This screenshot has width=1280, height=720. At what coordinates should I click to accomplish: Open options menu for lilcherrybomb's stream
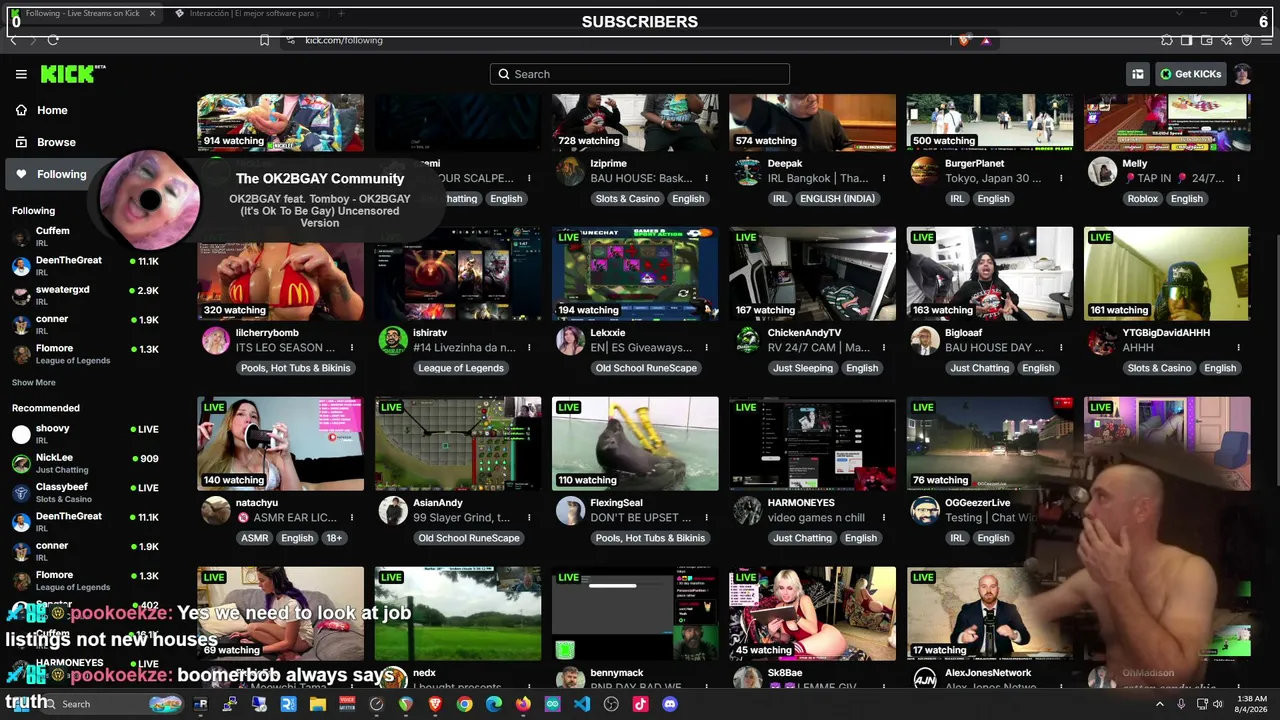click(x=352, y=348)
